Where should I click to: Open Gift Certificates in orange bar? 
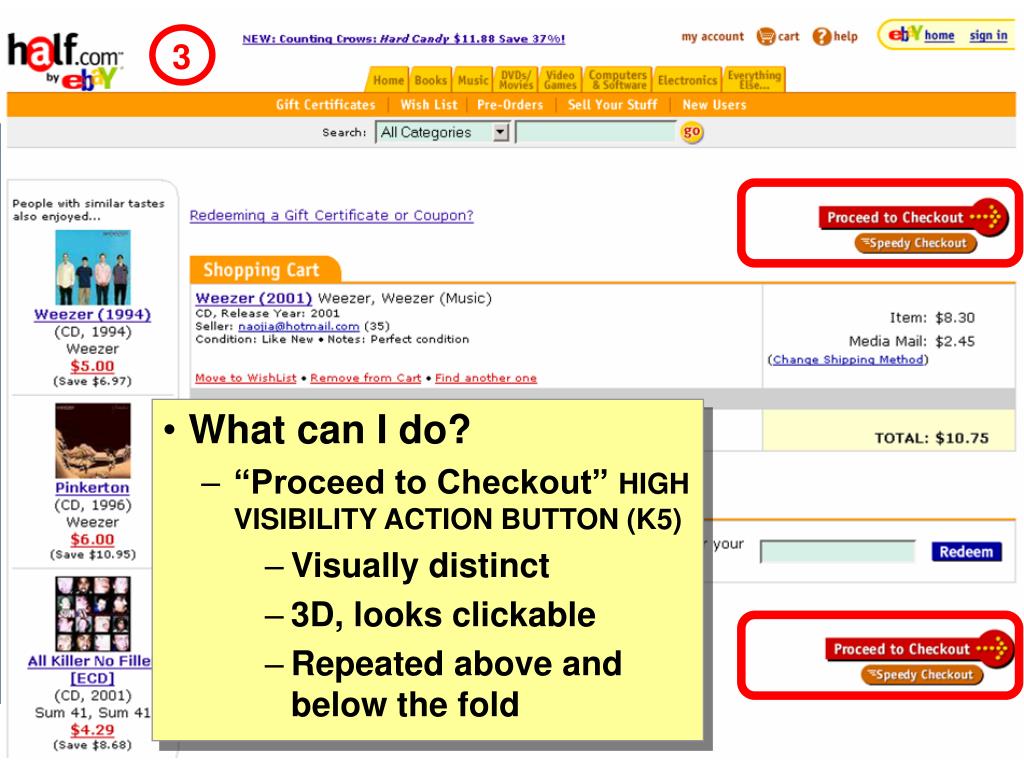coord(325,104)
